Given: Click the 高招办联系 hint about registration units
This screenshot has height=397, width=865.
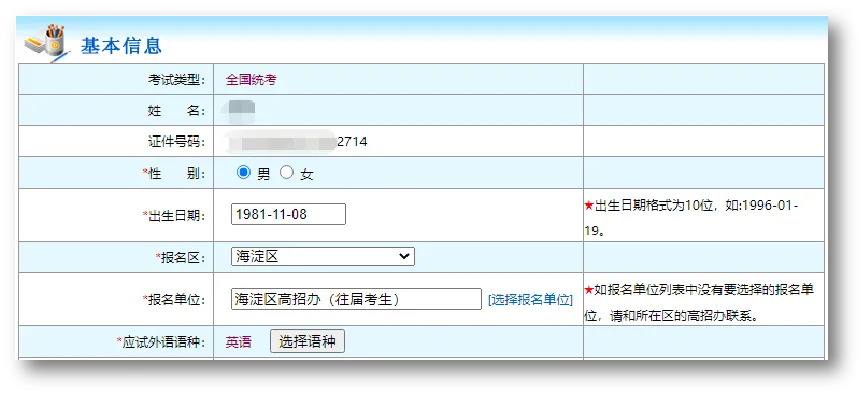Looking at the screenshot, I should tap(699, 304).
